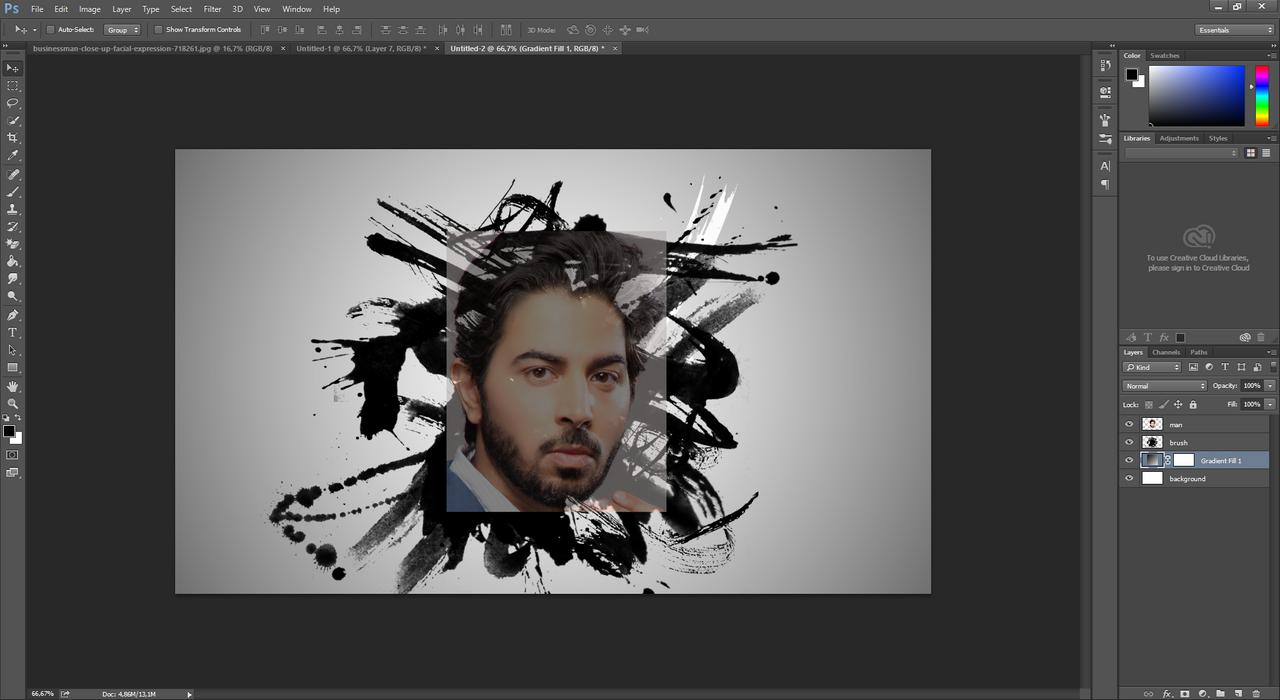Switch to the Channels tab

pyautogui.click(x=1166, y=352)
